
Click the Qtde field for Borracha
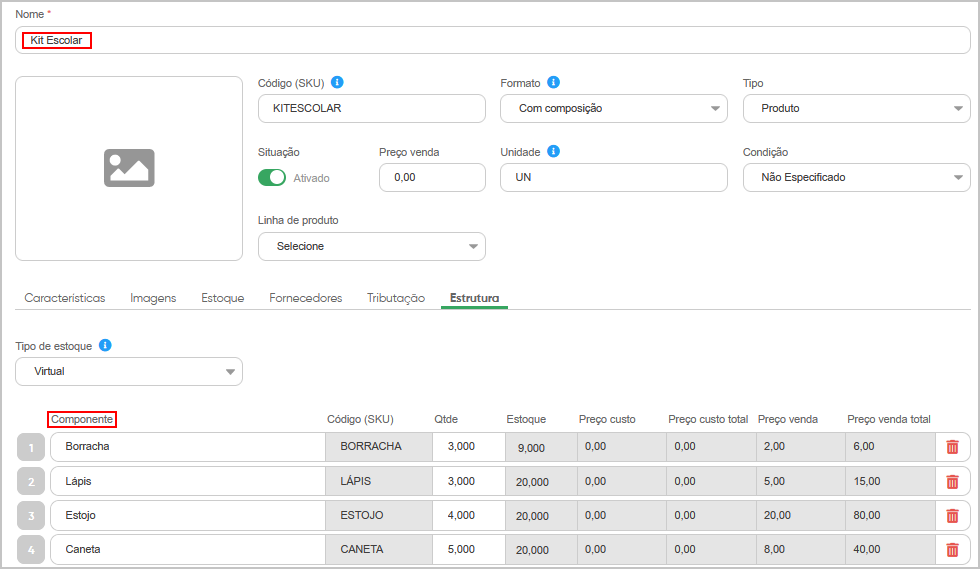click(x=468, y=446)
